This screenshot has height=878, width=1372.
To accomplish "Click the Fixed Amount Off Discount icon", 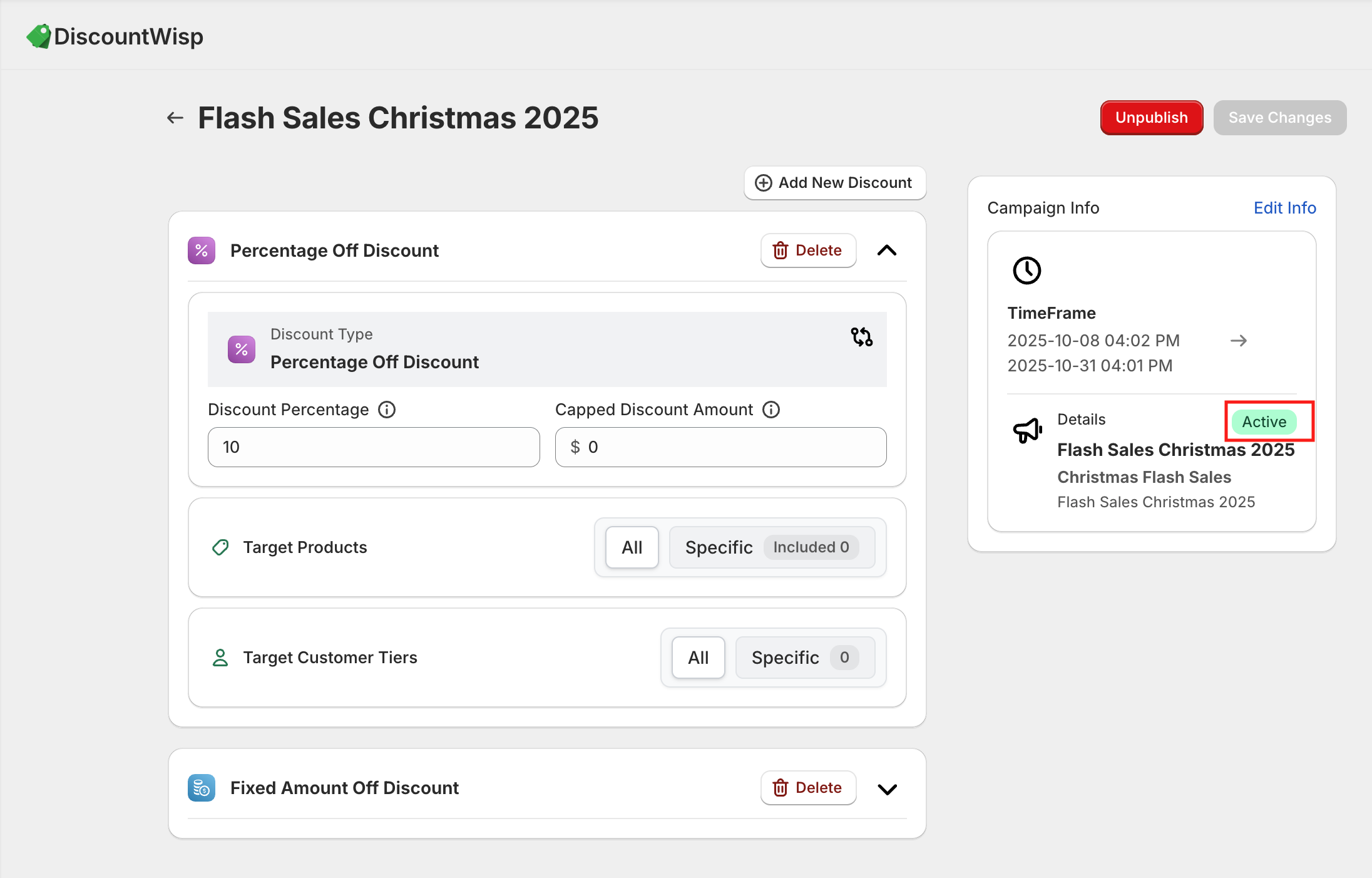I will (x=202, y=788).
